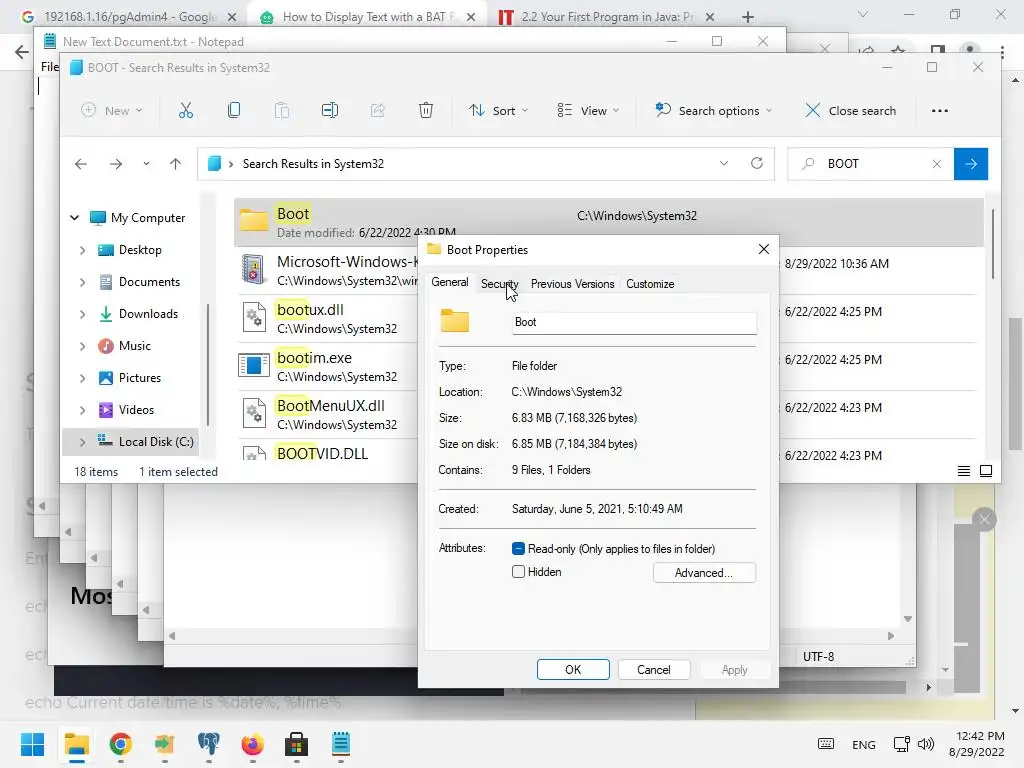Image resolution: width=1024 pixels, height=768 pixels.
Task: Open recent locations dropdown arrow
Action: point(146,164)
